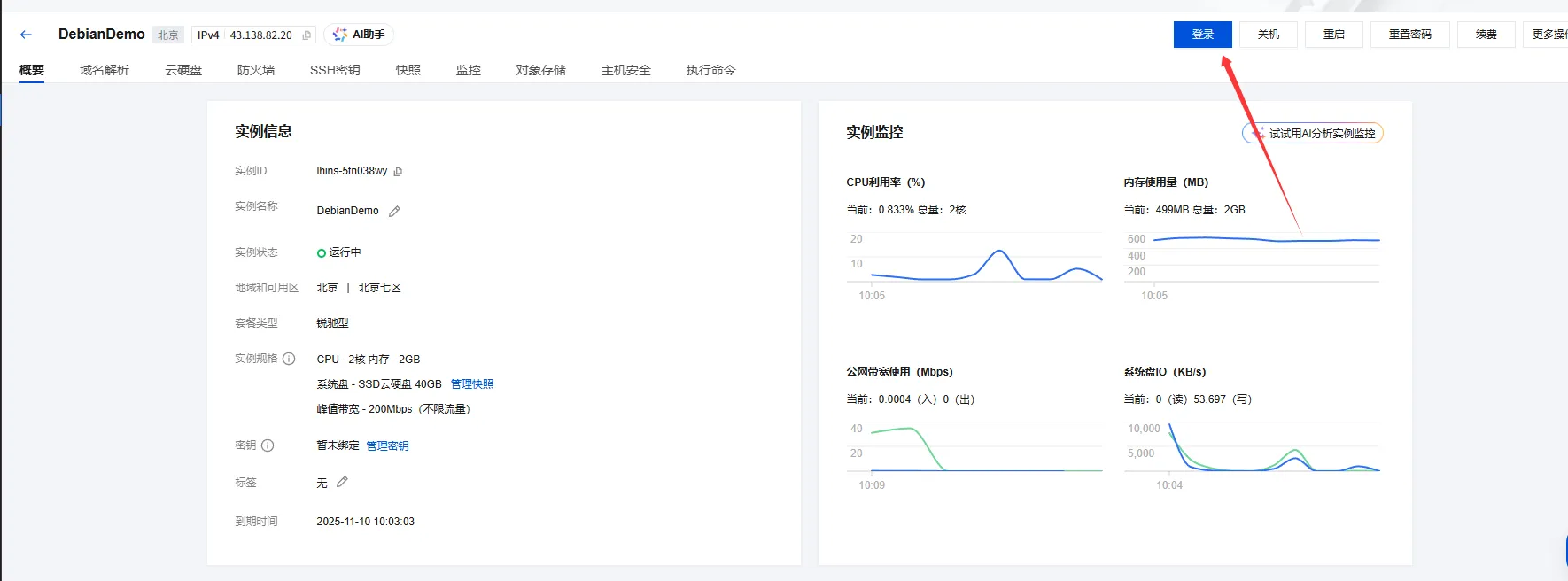Click the 登录 button
The height and width of the screenshot is (581, 1568).
(x=1202, y=35)
